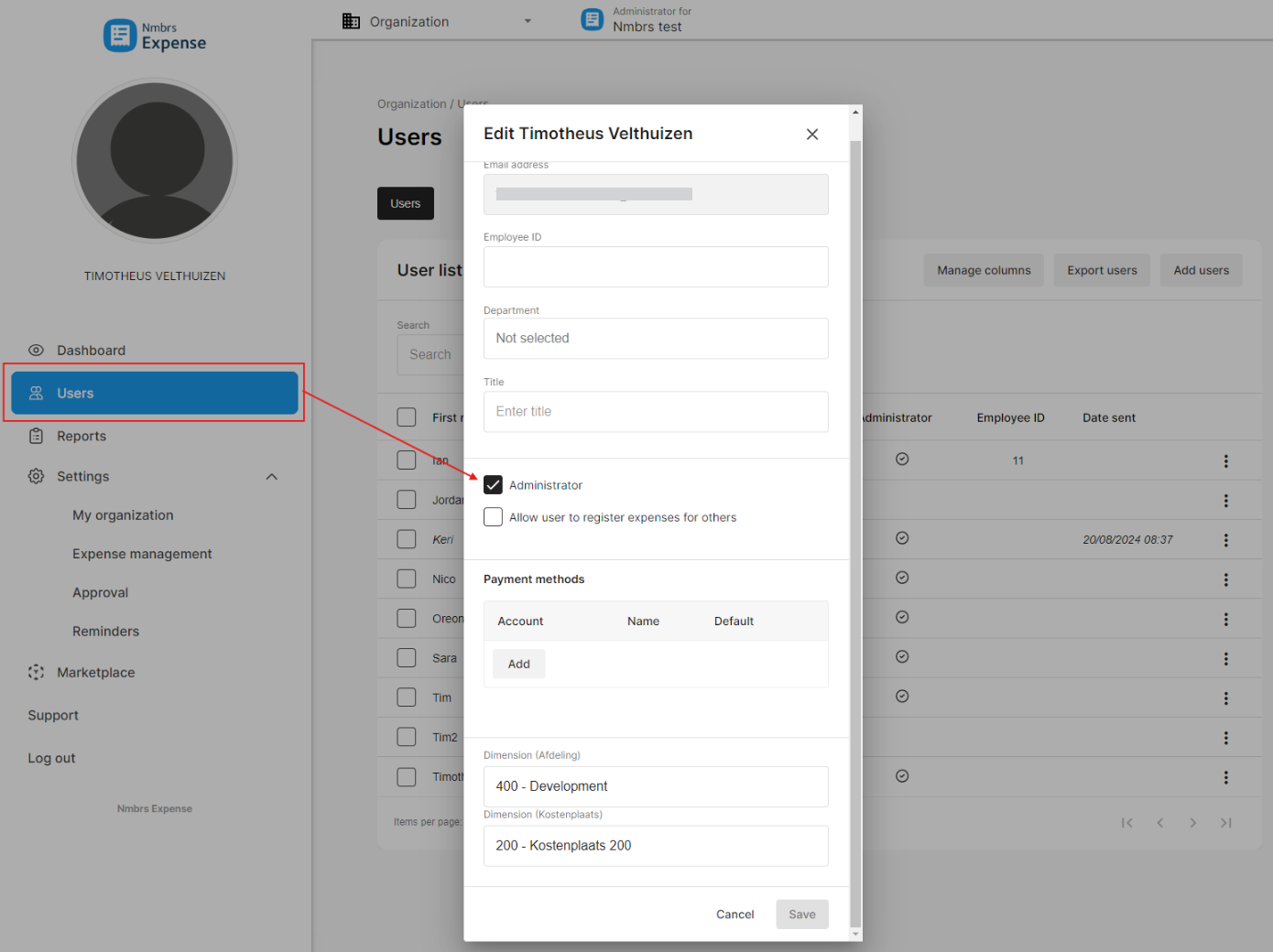
Task: Open Approval settings
Action: (101, 593)
